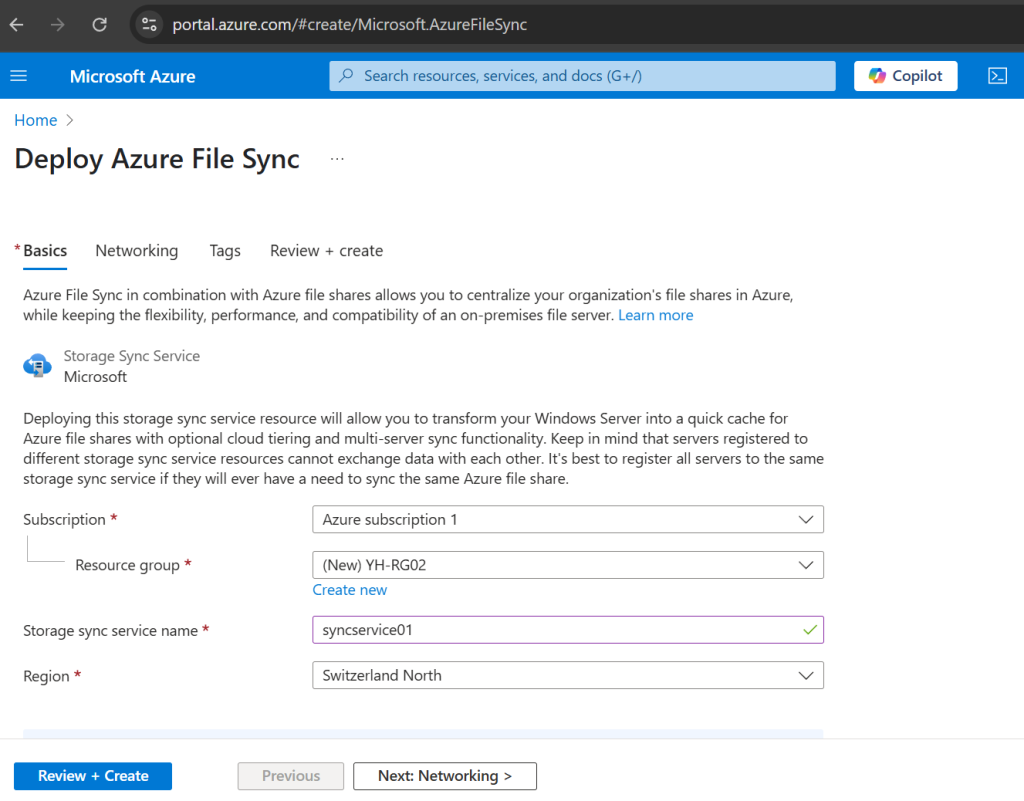The width and height of the screenshot is (1024, 801).
Task: Click the green validation checkmark
Action: [810, 630]
